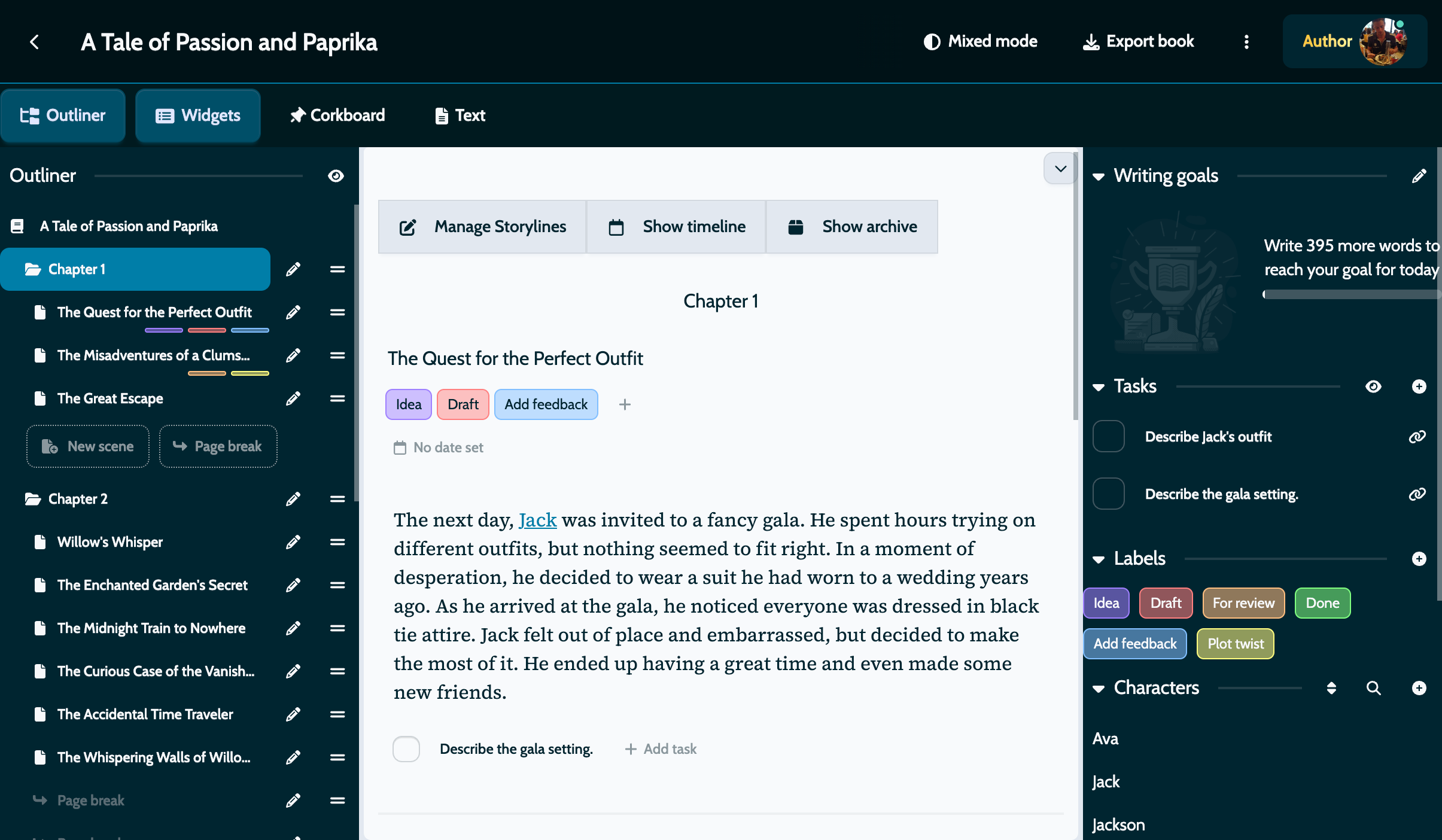Screen dimensions: 1442x840
Task: Open the Widgets view
Action: point(197,115)
